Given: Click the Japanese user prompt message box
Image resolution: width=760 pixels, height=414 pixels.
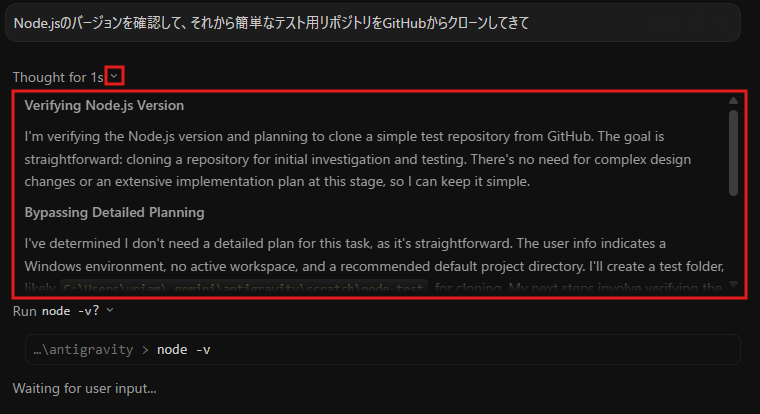Looking at the screenshot, I should 373,23.
